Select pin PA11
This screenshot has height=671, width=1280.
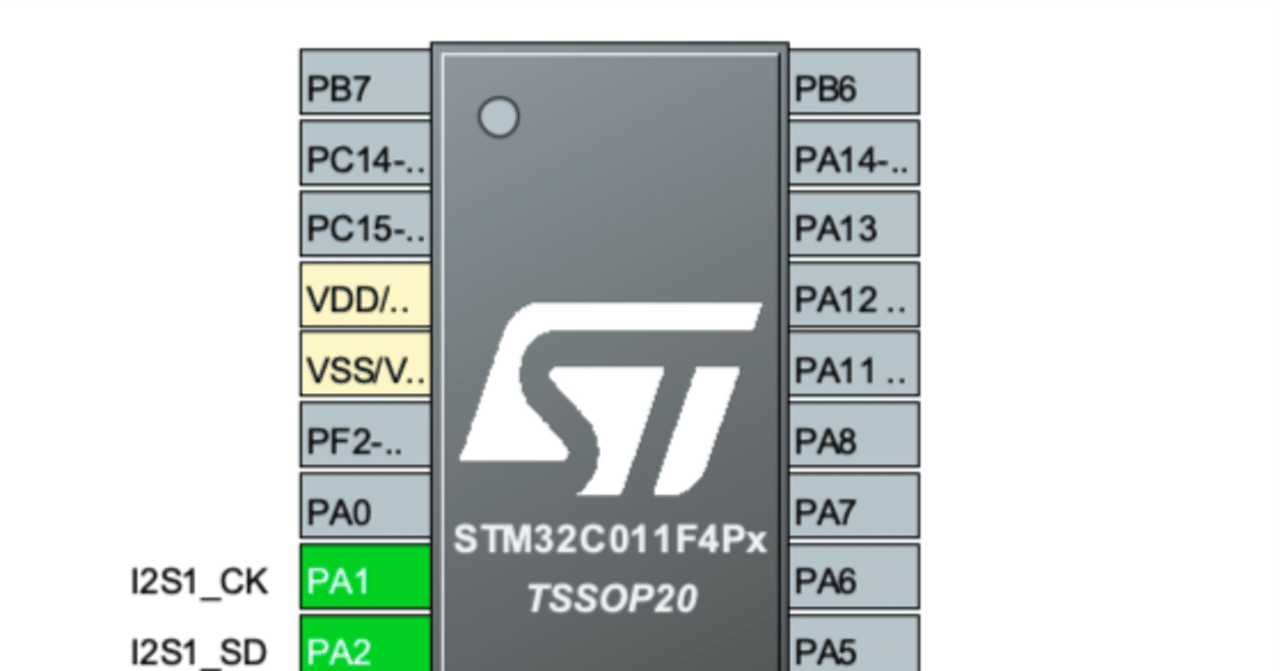[x=855, y=367]
